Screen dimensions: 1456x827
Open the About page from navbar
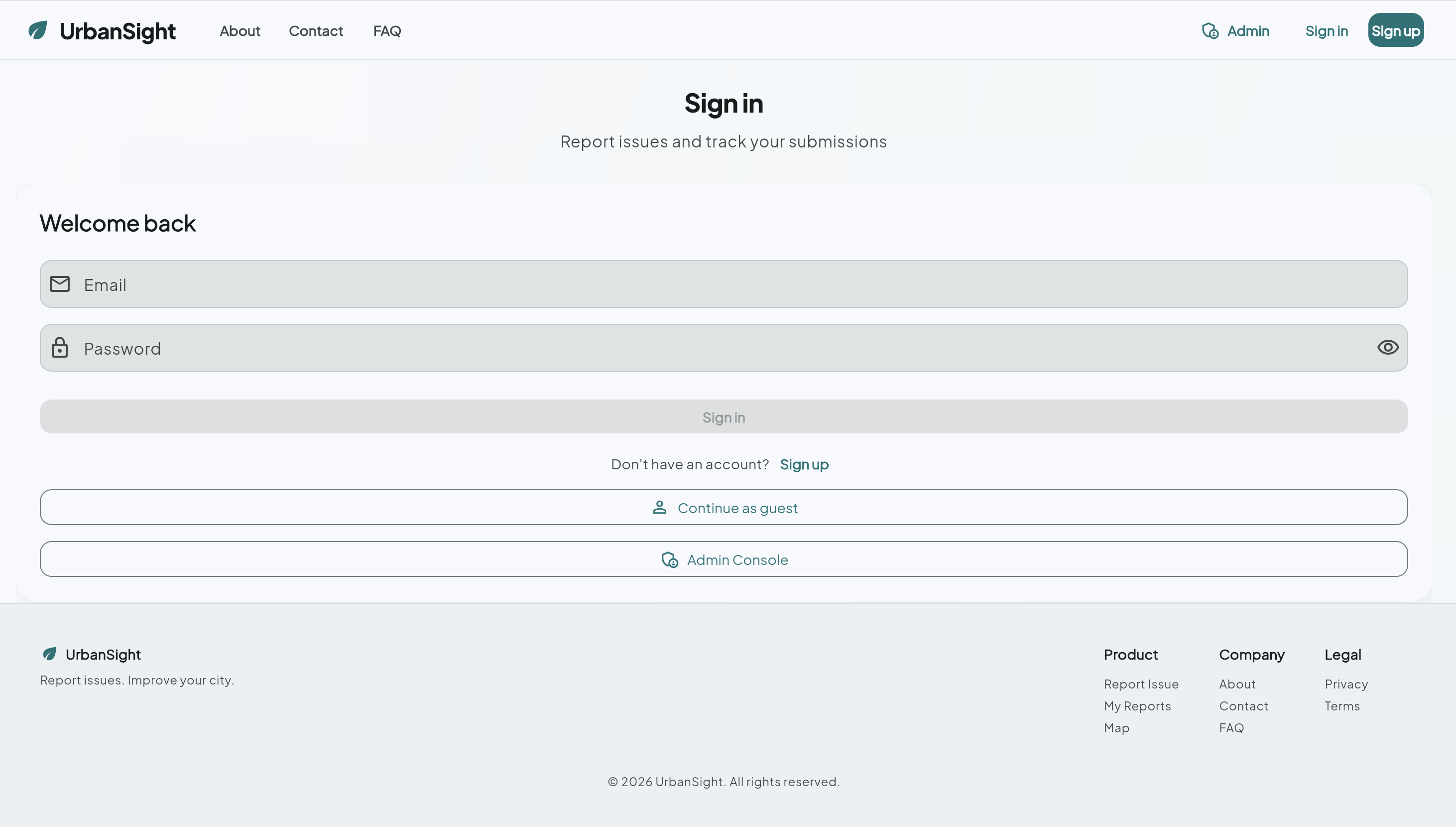point(240,31)
